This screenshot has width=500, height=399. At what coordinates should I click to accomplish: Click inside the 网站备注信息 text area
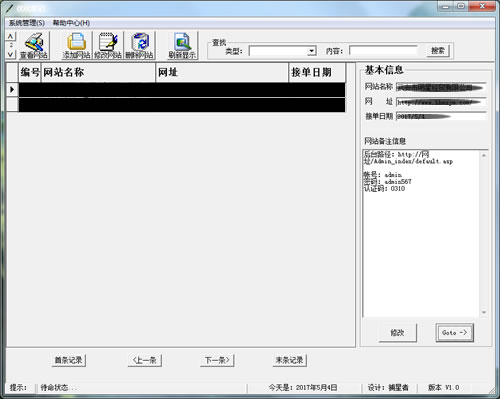click(x=421, y=233)
